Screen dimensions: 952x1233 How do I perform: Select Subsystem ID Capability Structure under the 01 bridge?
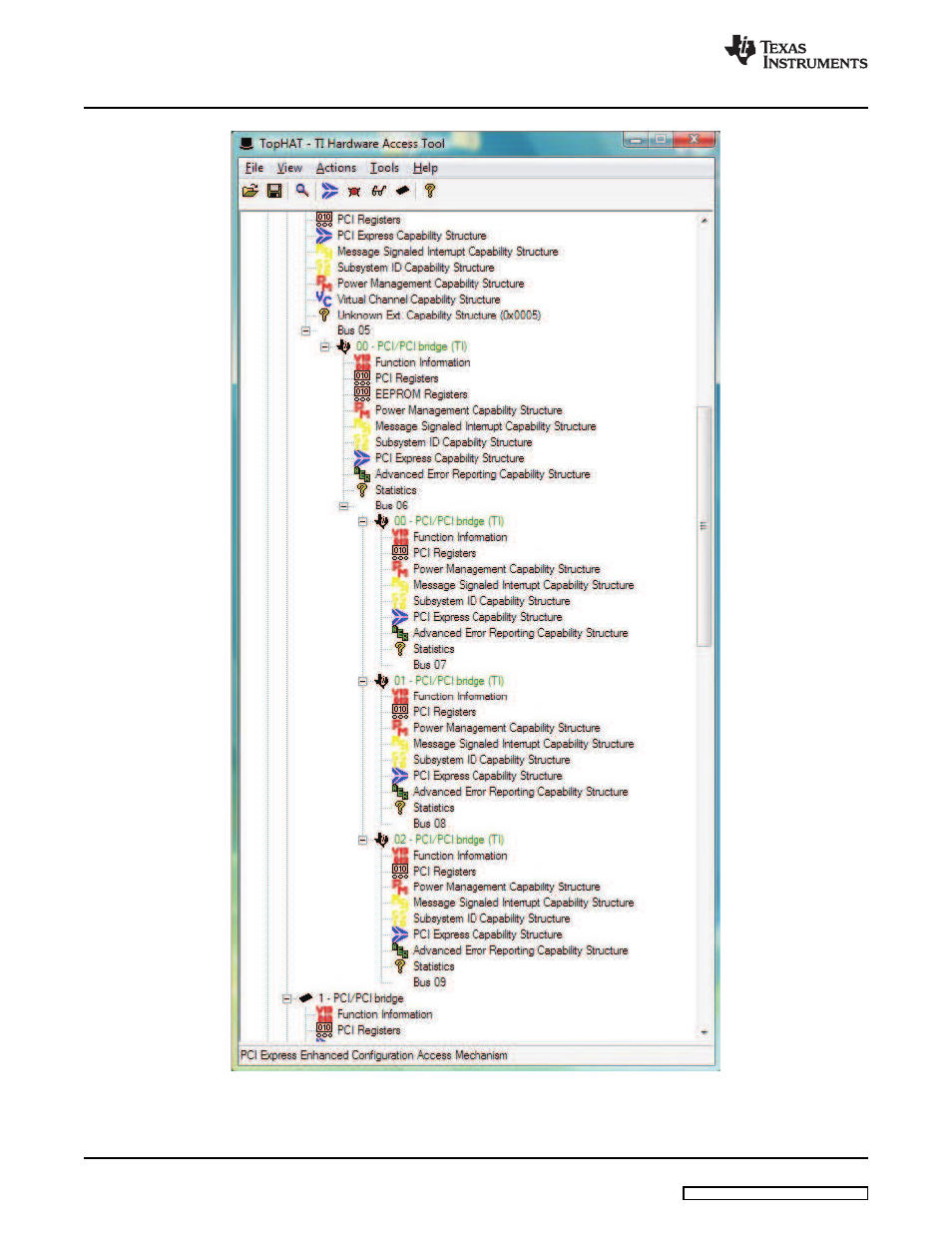[x=491, y=760]
